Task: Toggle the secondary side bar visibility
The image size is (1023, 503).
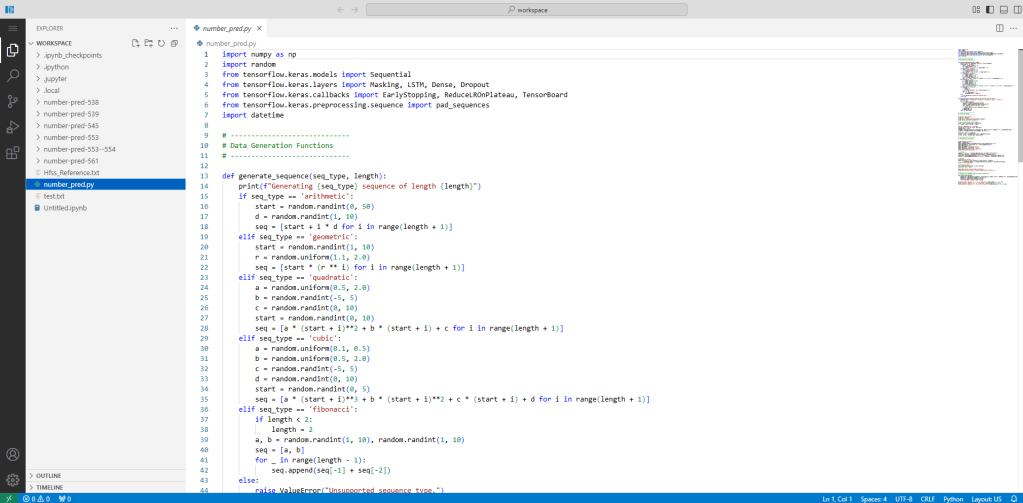Action: pos(1016,9)
